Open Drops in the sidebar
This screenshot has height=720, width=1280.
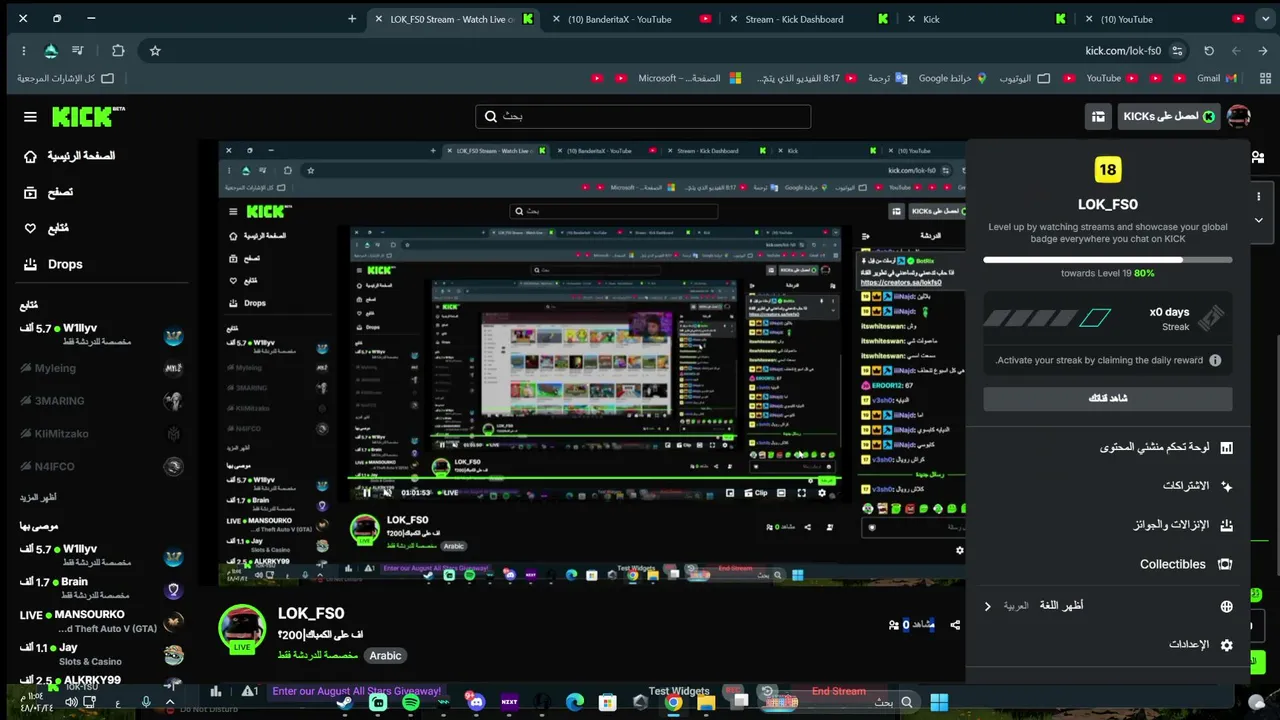click(x=52, y=264)
